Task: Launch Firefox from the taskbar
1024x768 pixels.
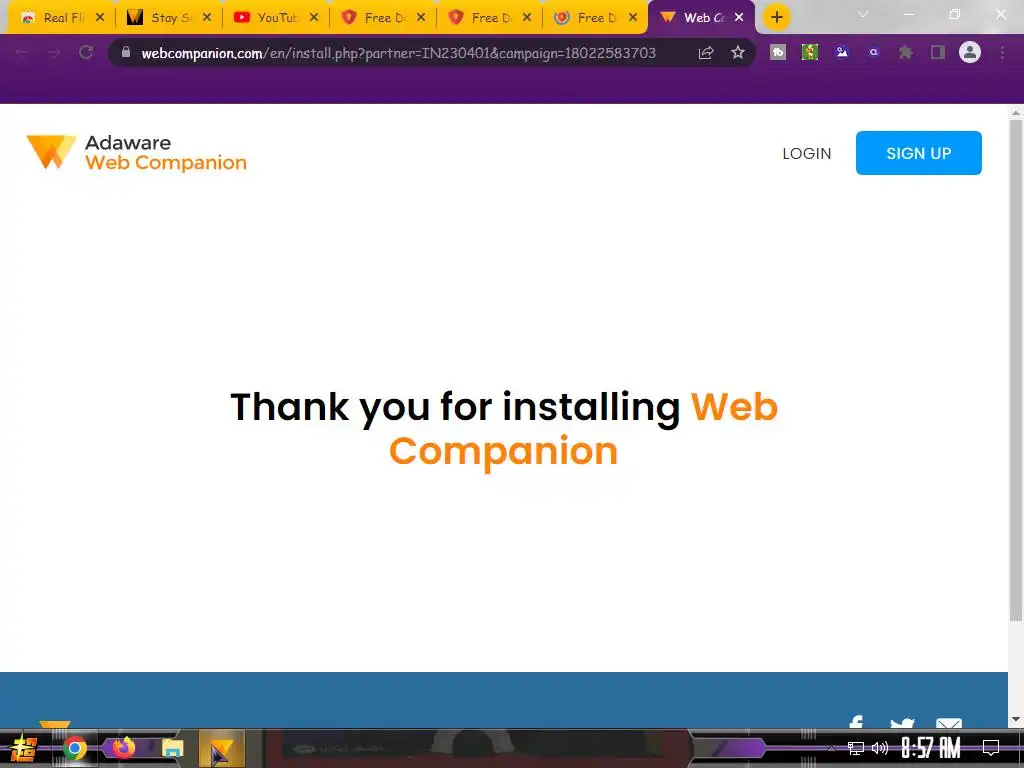Action: tap(123, 747)
